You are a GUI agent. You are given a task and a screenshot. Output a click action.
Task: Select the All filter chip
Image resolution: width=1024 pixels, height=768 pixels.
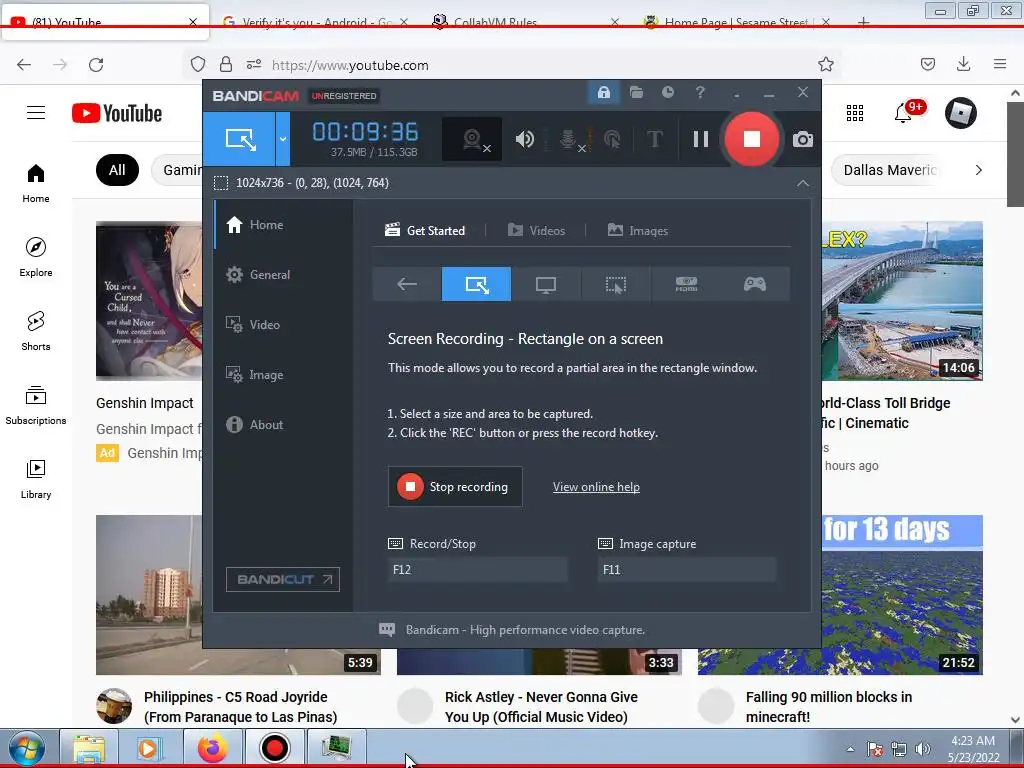118,170
